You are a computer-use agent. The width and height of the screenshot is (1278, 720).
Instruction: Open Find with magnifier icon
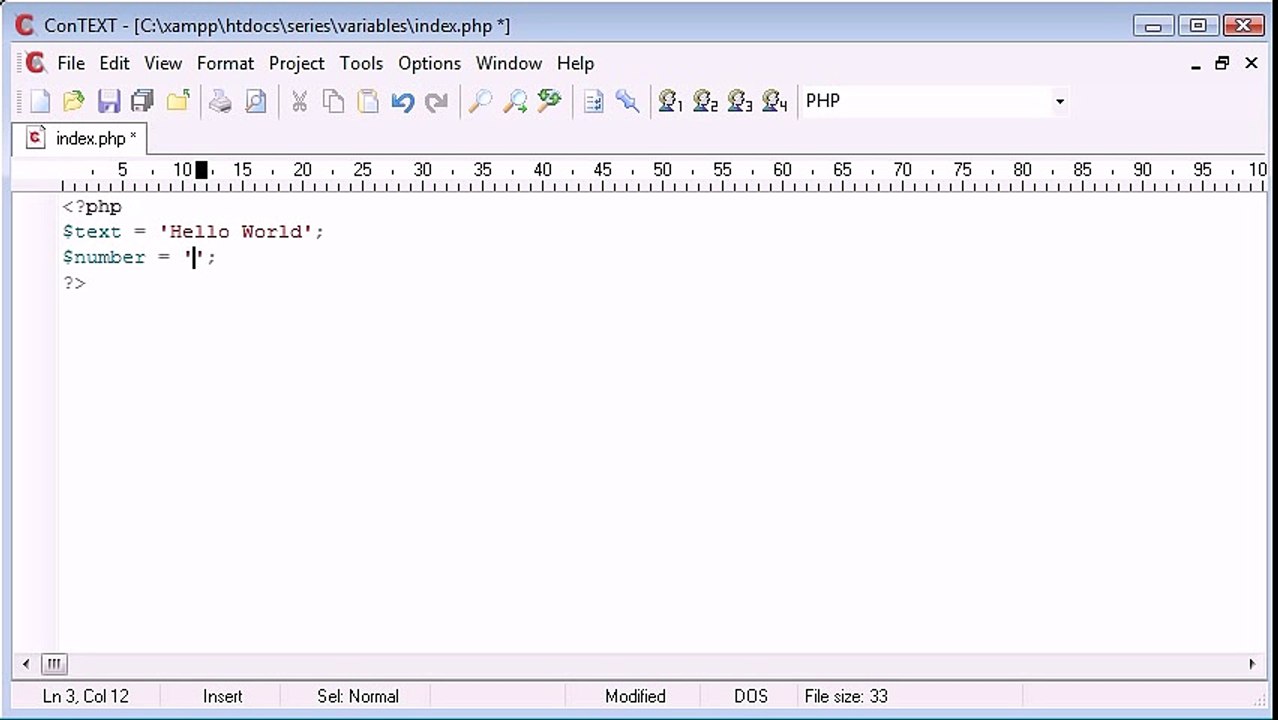coord(480,101)
